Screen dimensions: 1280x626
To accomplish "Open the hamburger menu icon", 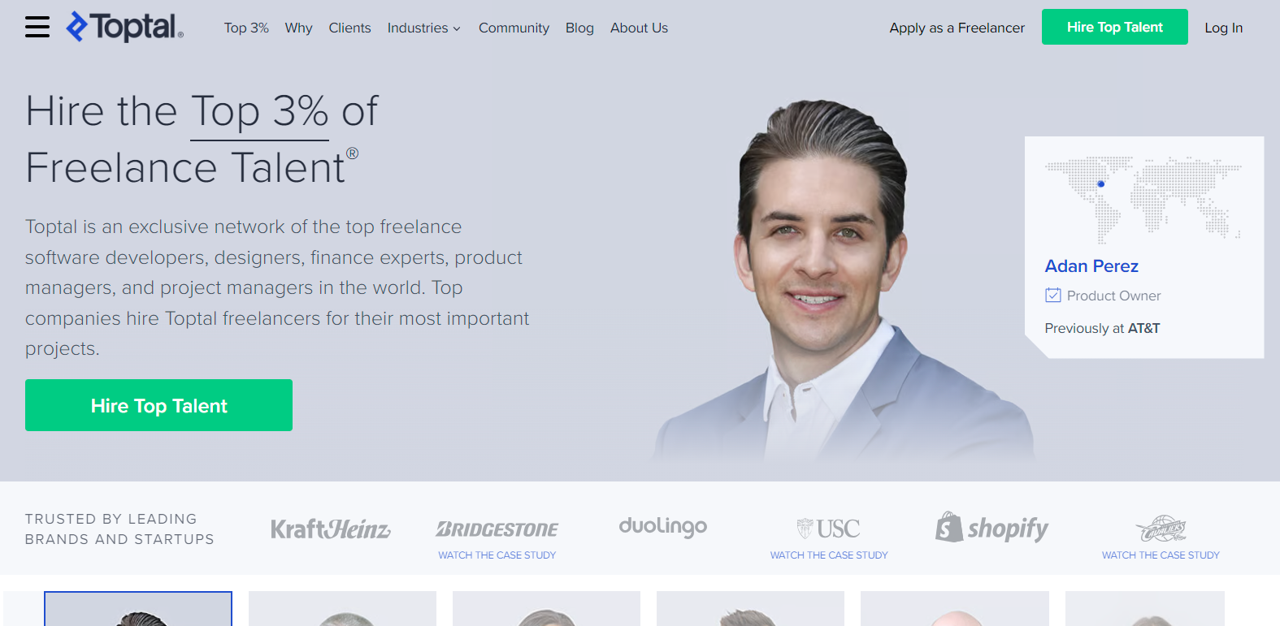I will (x=37, y=27).
